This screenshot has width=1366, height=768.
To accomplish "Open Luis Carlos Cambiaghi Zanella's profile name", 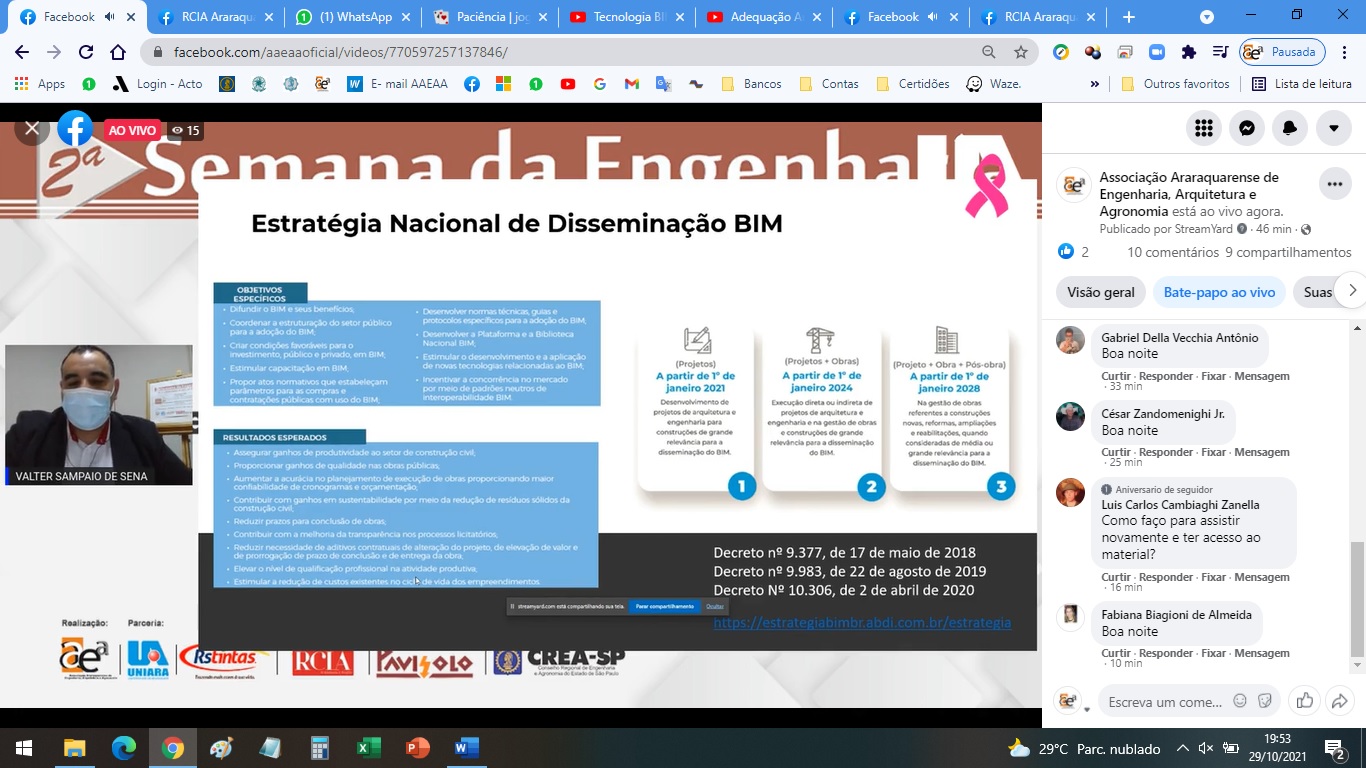I will (x=1181, y=505).
